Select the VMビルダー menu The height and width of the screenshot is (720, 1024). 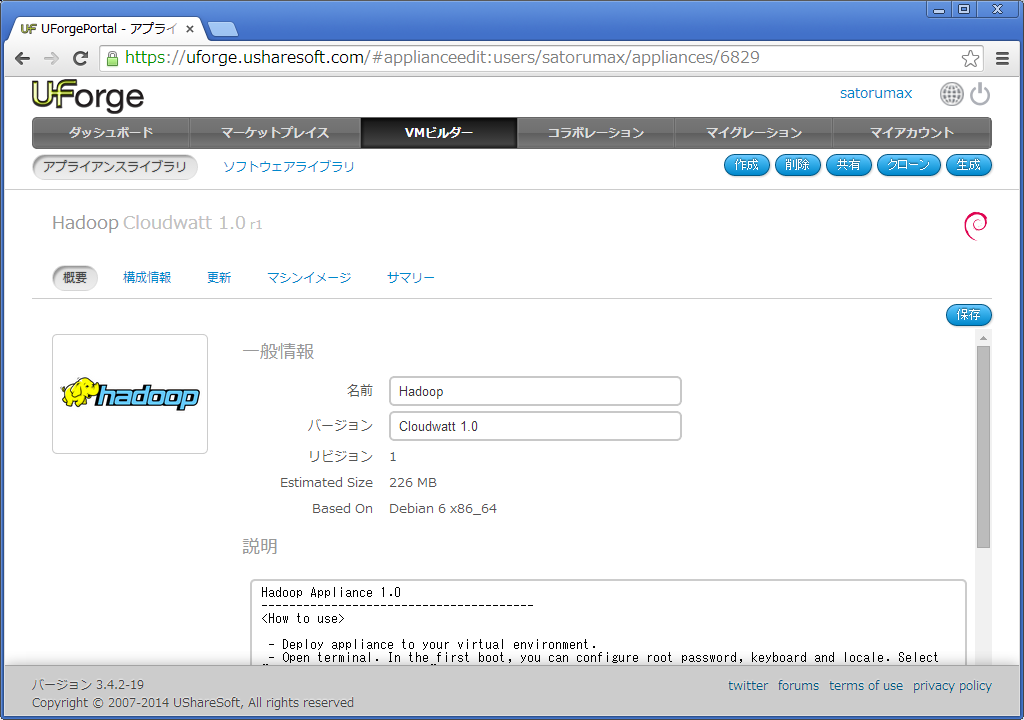[x=439, y=133]
